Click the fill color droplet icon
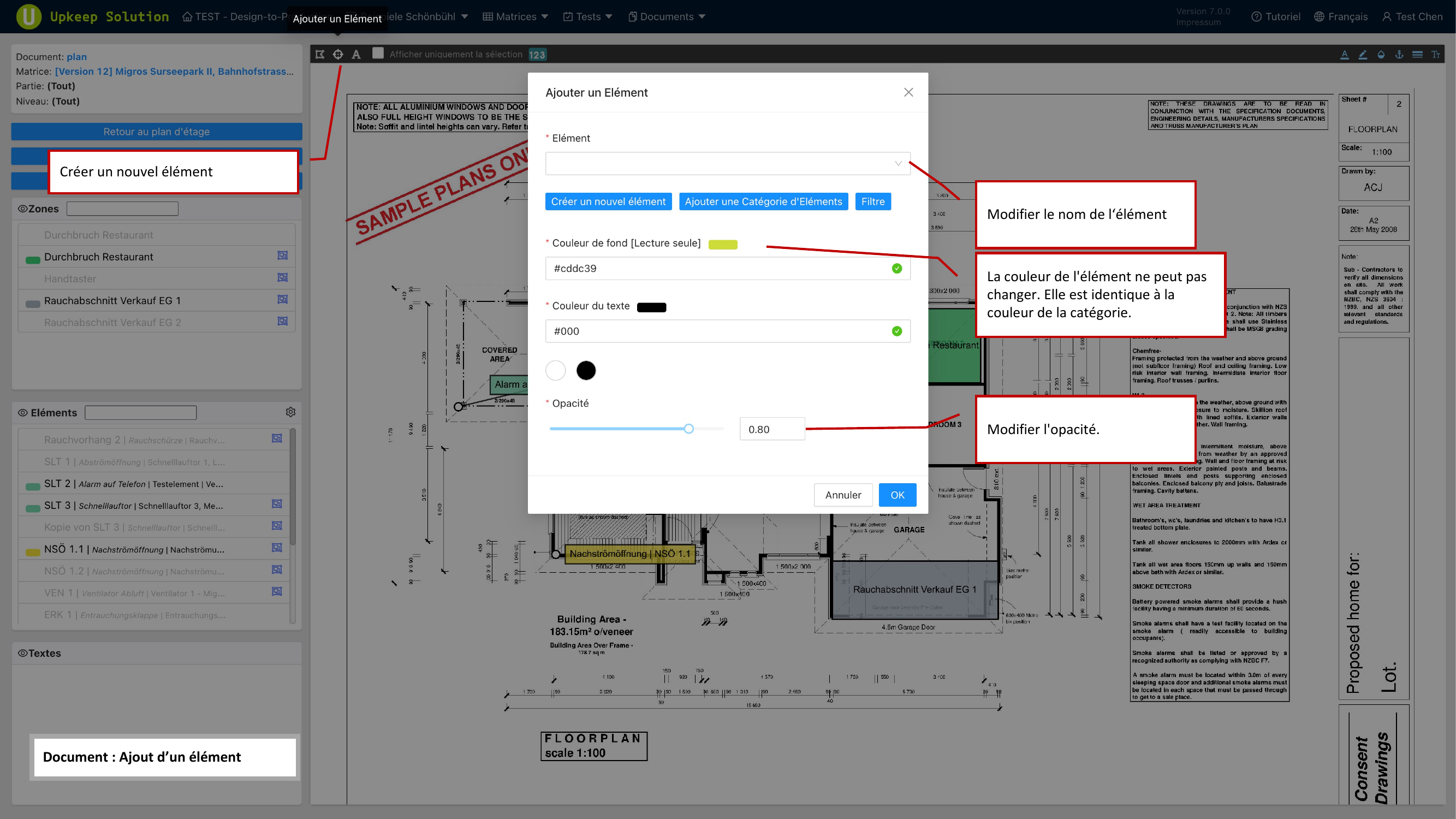 pyautogui.click(x=1381, y=54)
